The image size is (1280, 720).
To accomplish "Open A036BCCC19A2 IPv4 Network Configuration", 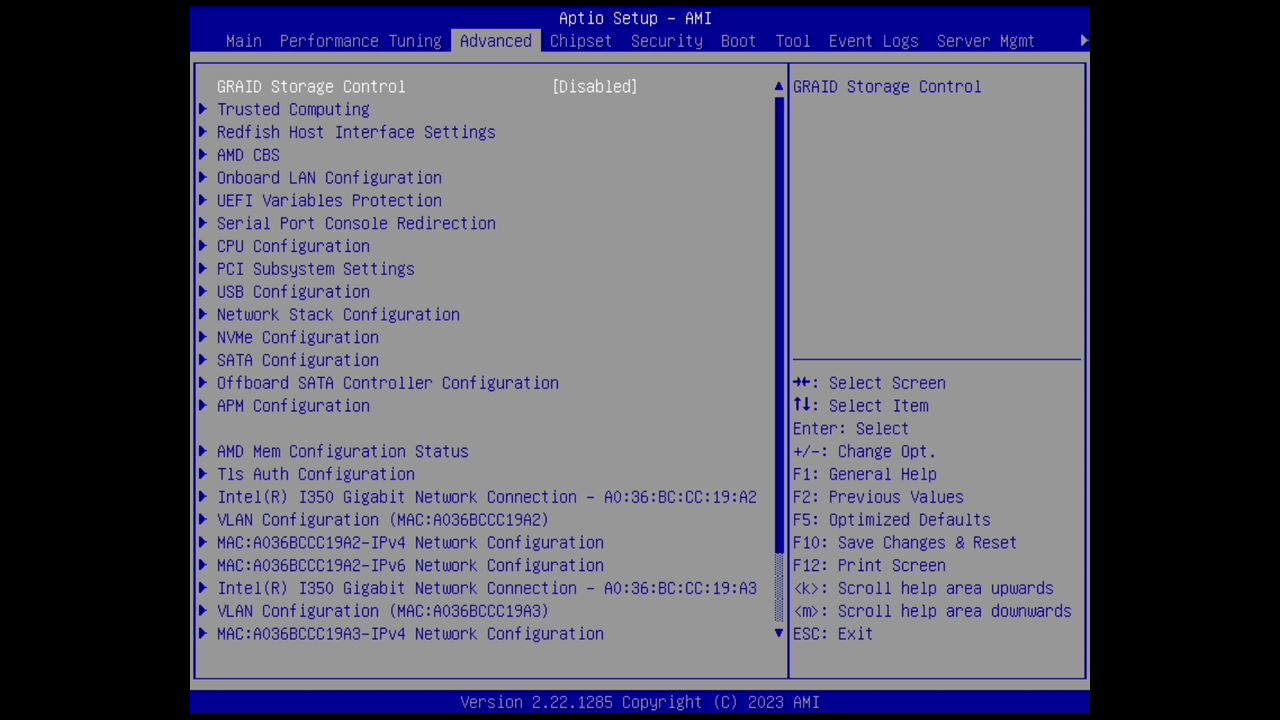I will pos(410,543).
